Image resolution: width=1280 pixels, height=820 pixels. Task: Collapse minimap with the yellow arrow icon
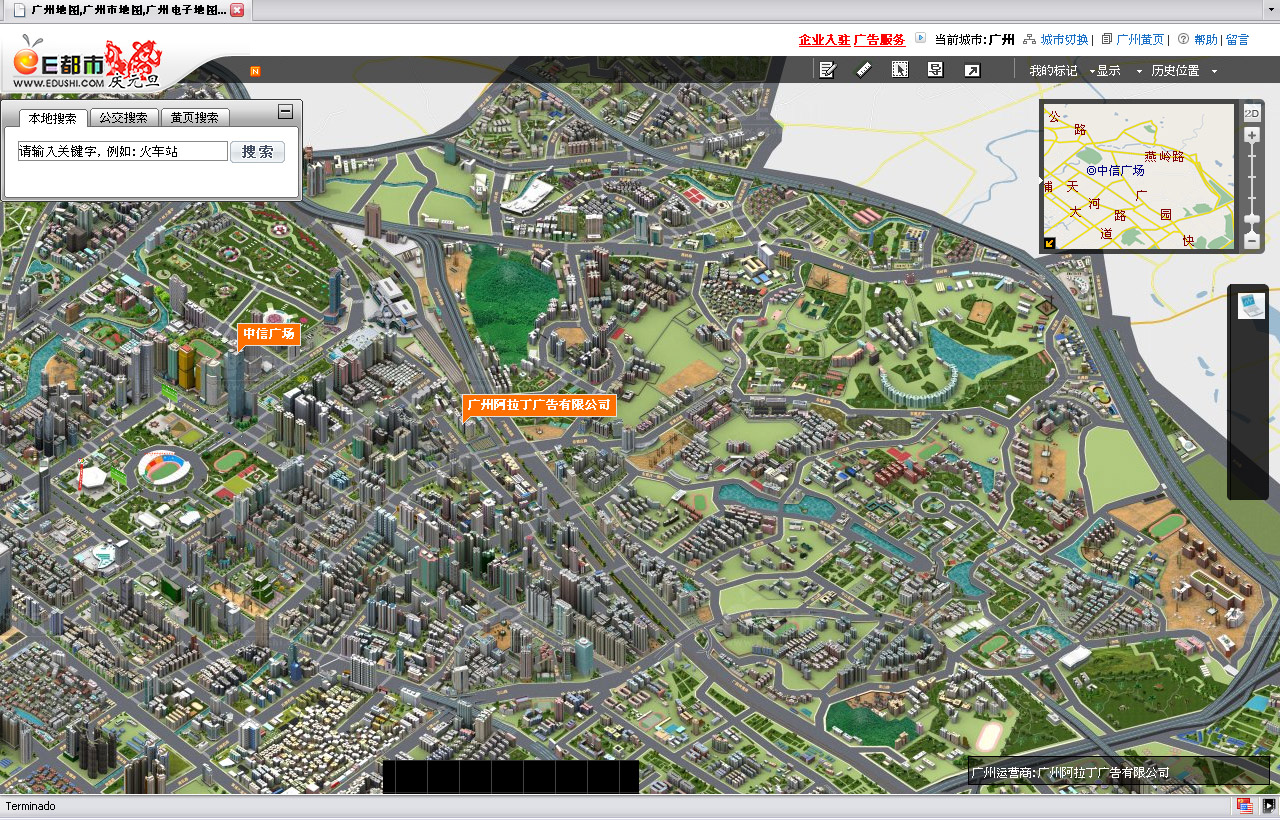pyautogui.click(x=1049, y=242)
